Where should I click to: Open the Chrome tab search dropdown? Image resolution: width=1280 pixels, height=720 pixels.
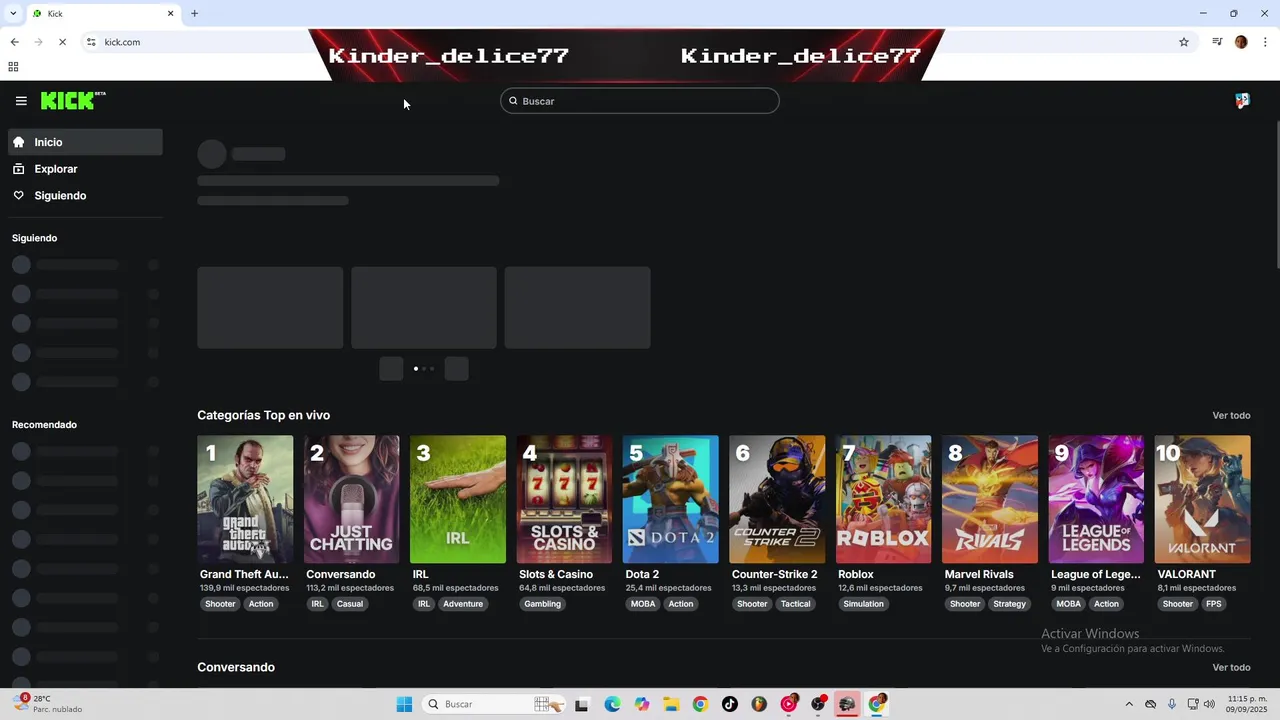click(13, 13)
